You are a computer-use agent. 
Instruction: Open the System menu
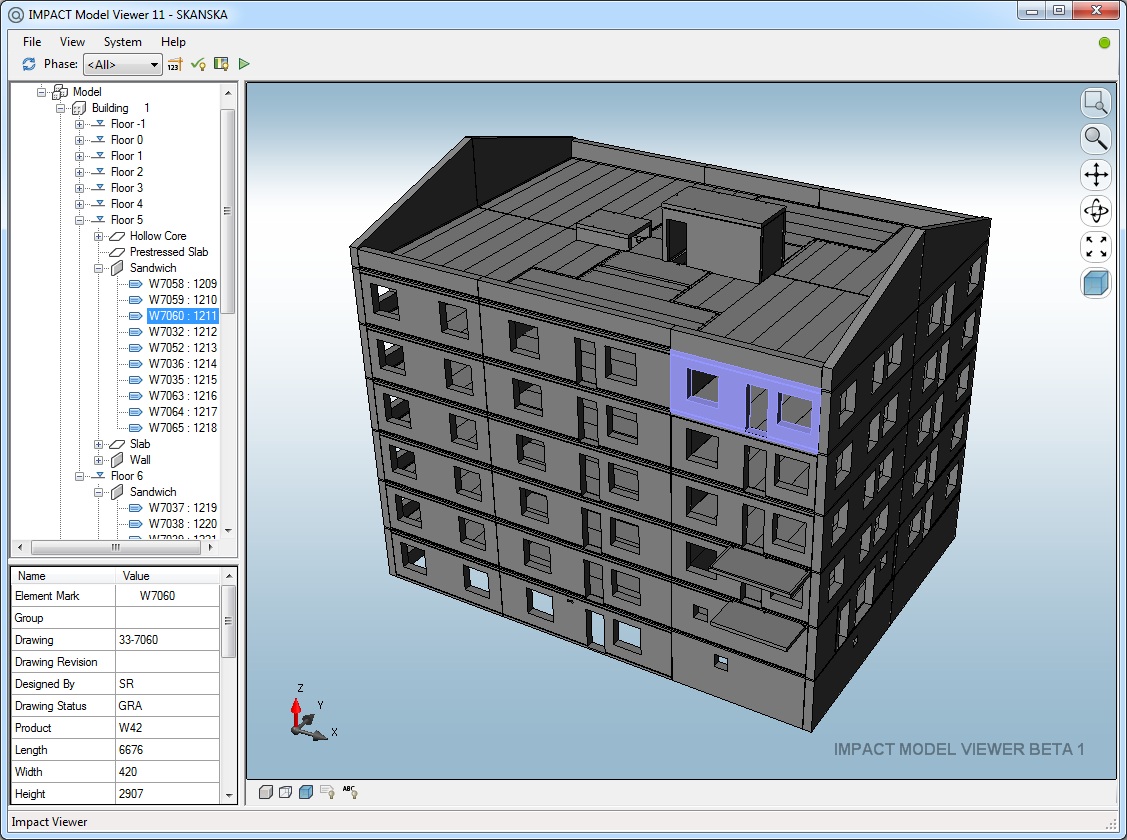[x=122, y=42]
